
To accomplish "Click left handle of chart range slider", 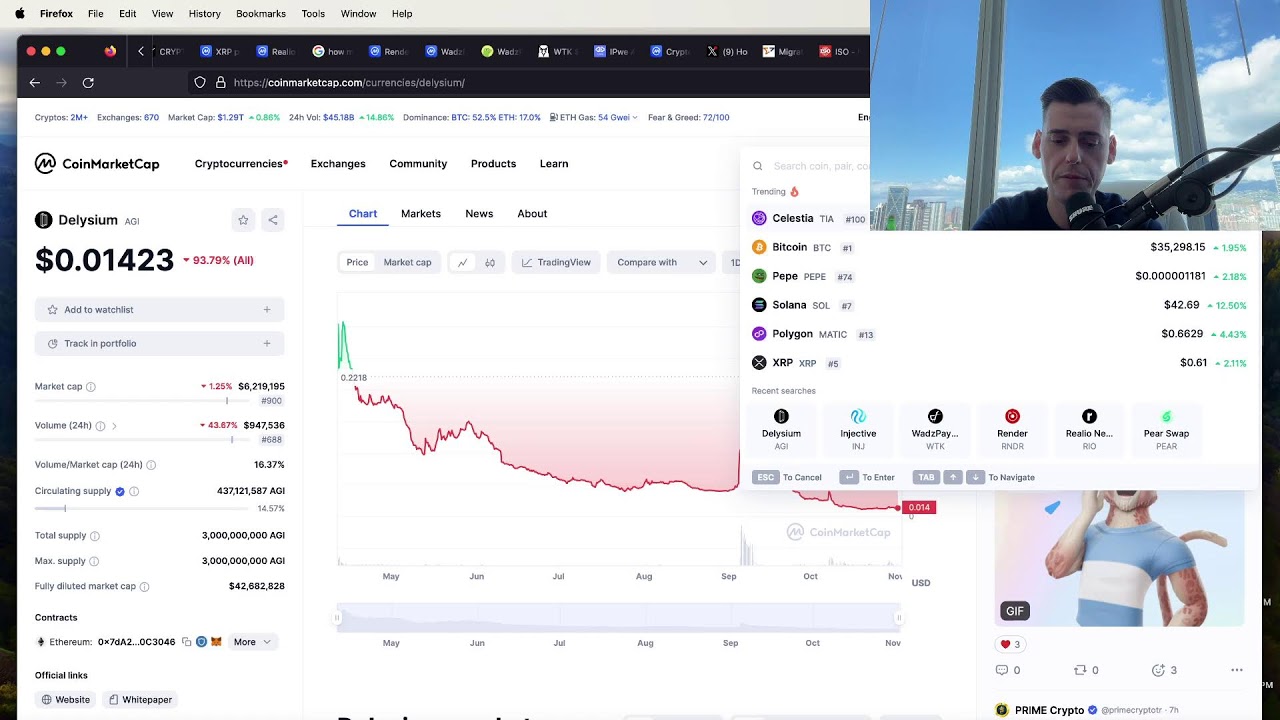I will point(337,619).
